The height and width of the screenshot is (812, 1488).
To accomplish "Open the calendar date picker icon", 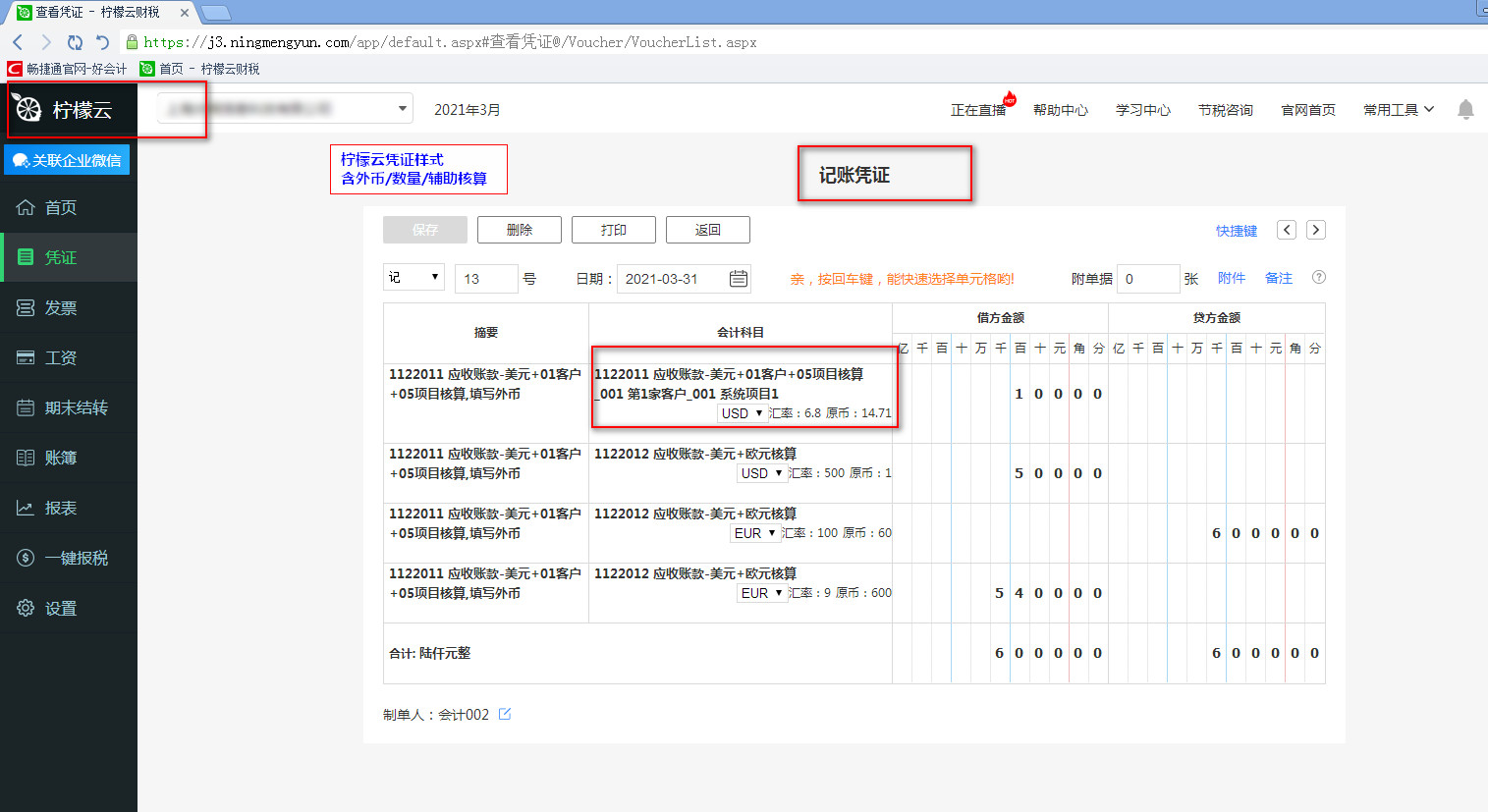I will (739, 279).
